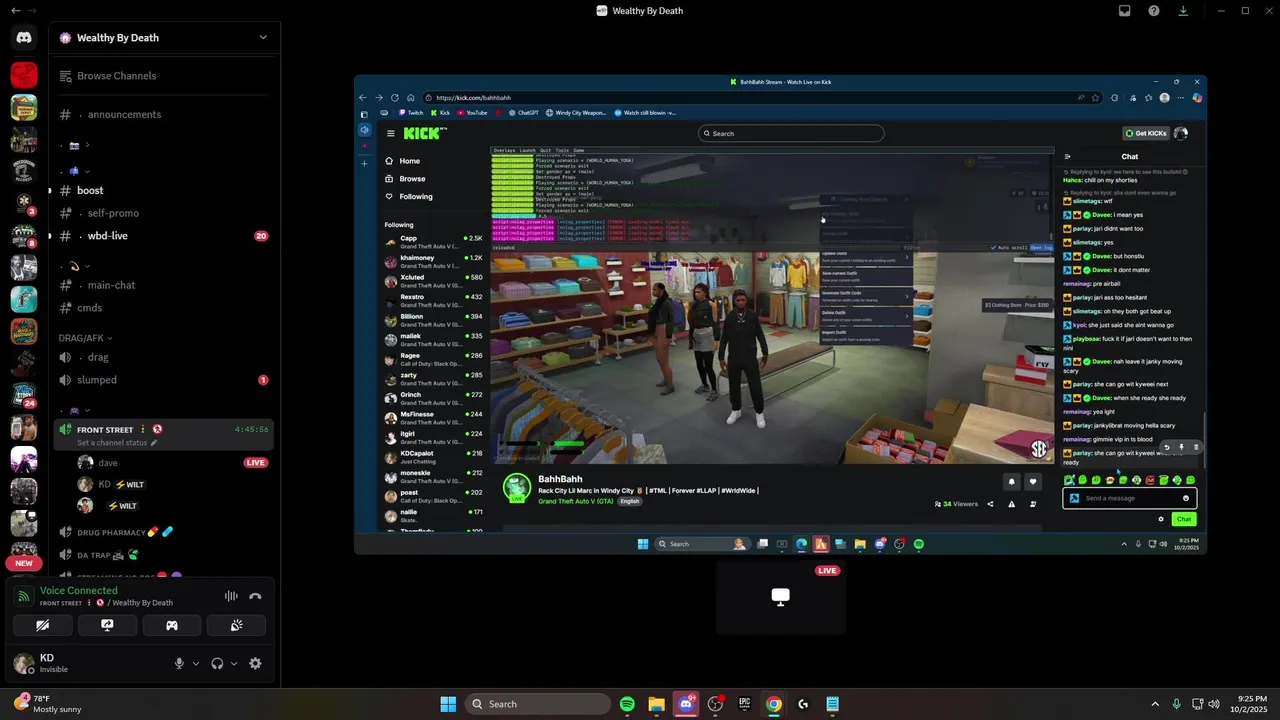Image resolution: width=1280 pixels, height=720 pixels.
Task: Start an activity with the gamepad button
Action: click(x=172, y=625)
